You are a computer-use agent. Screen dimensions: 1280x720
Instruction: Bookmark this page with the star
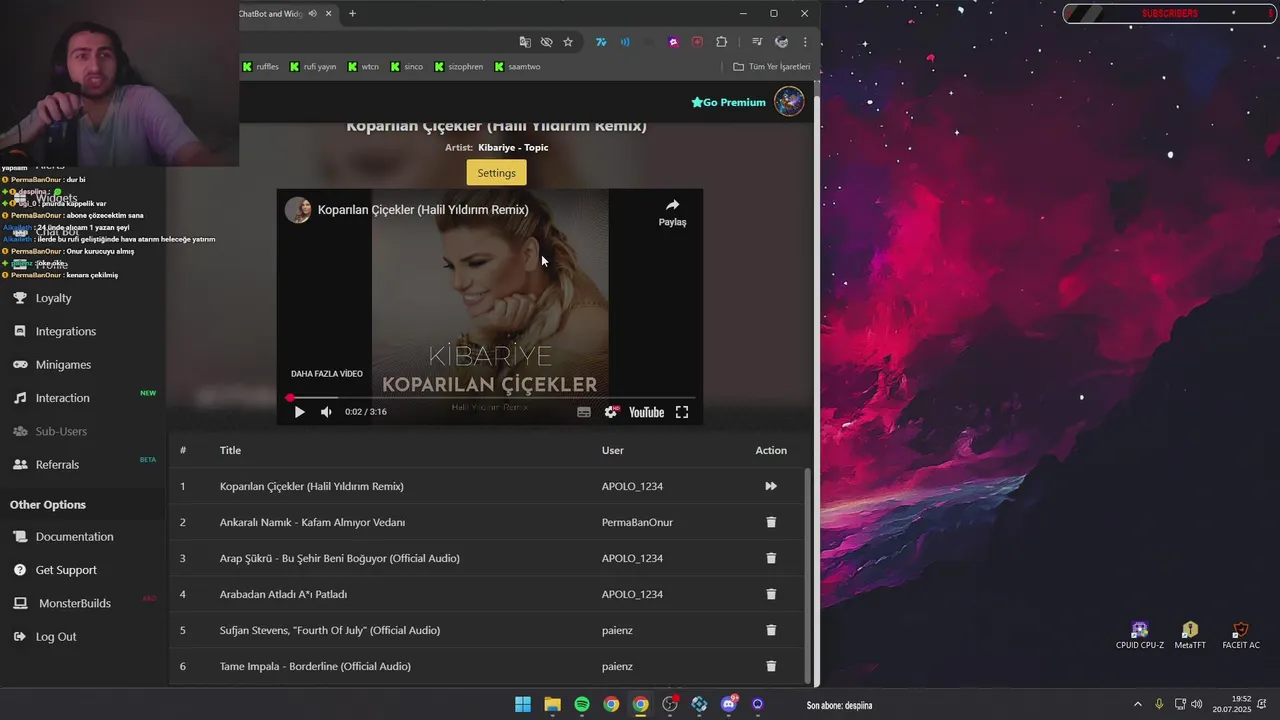point(568,42)
